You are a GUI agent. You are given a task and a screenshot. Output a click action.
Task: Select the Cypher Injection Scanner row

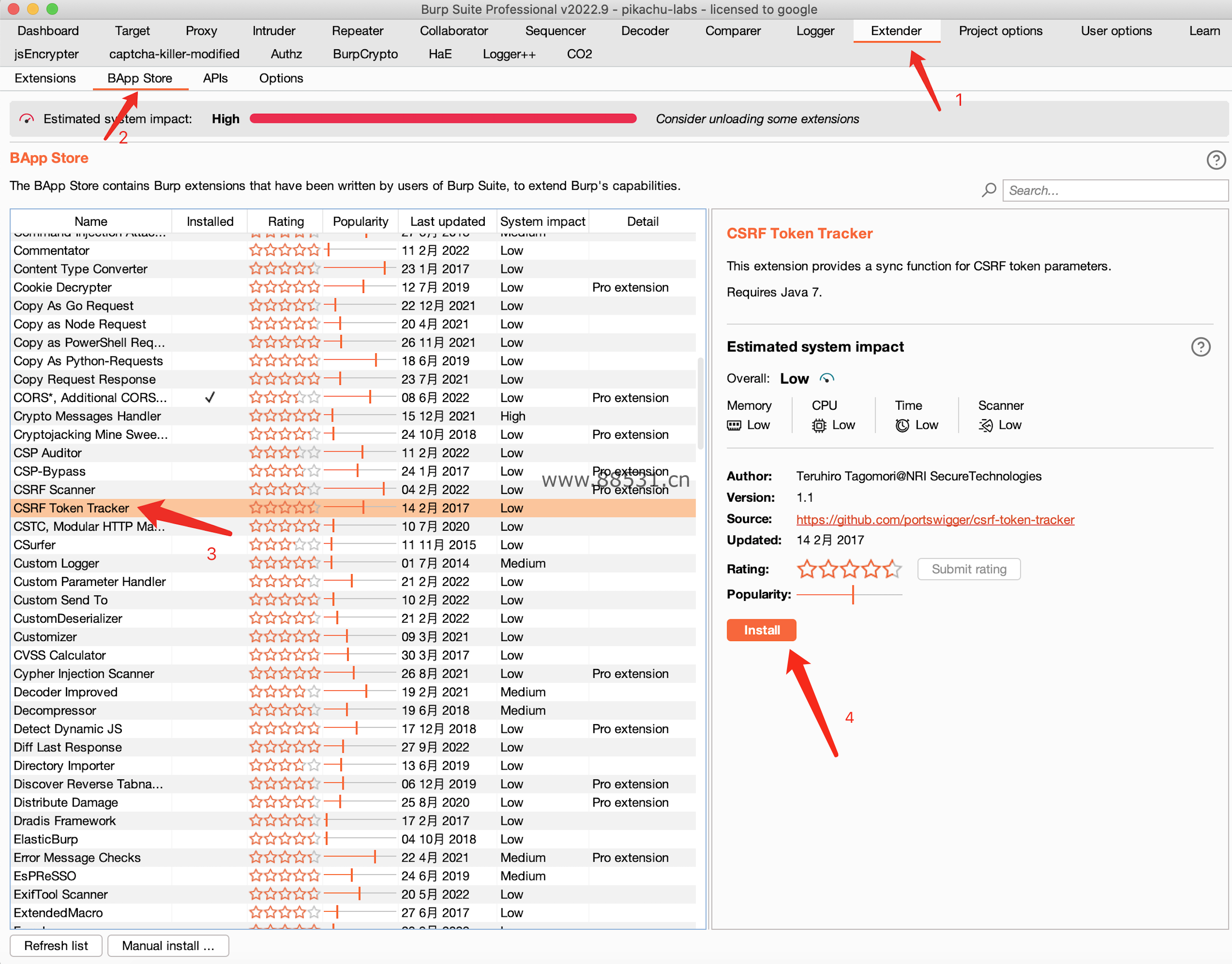coord(353,673)
